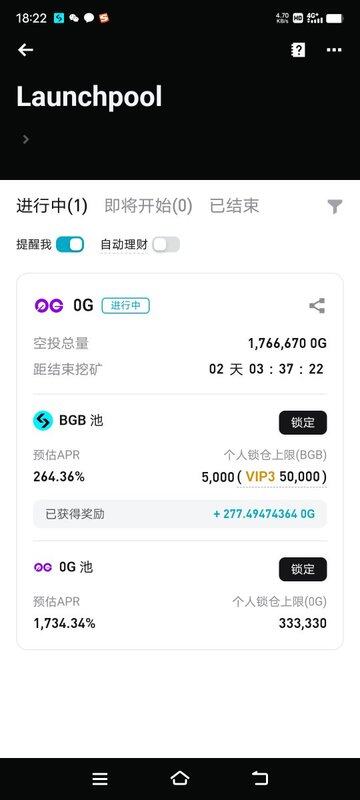The width and height of the screenshot is (360, 800).
Task: Expand the chevron under Launchpool title
Action: click(25, 139)
